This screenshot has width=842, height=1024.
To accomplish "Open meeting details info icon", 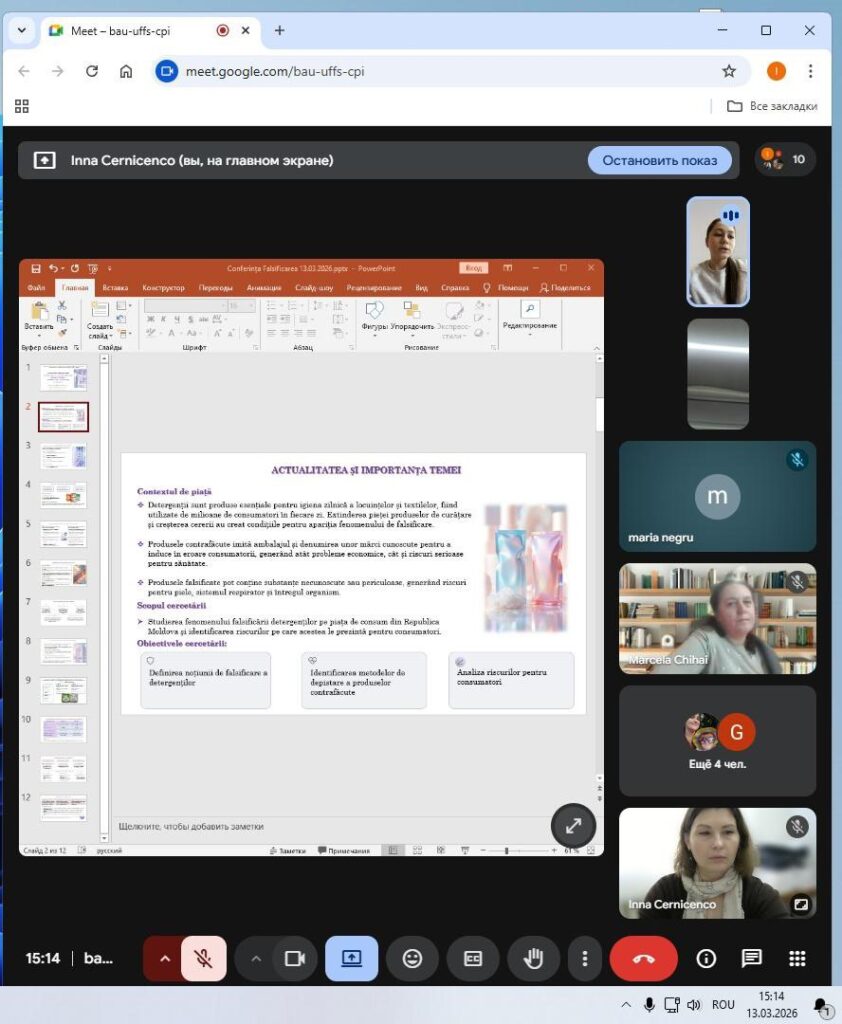I will click(x=706, y=958).
